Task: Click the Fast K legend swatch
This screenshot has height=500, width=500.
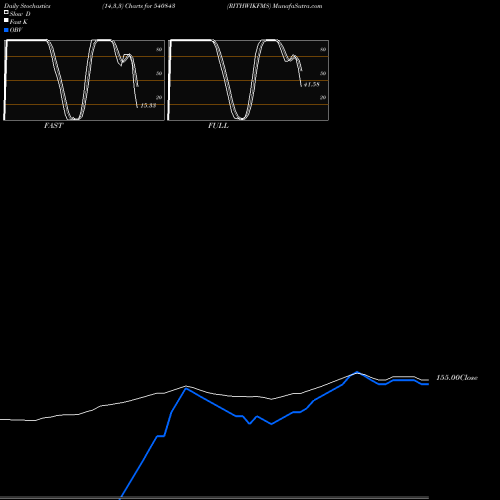Action: pos(6,20)
